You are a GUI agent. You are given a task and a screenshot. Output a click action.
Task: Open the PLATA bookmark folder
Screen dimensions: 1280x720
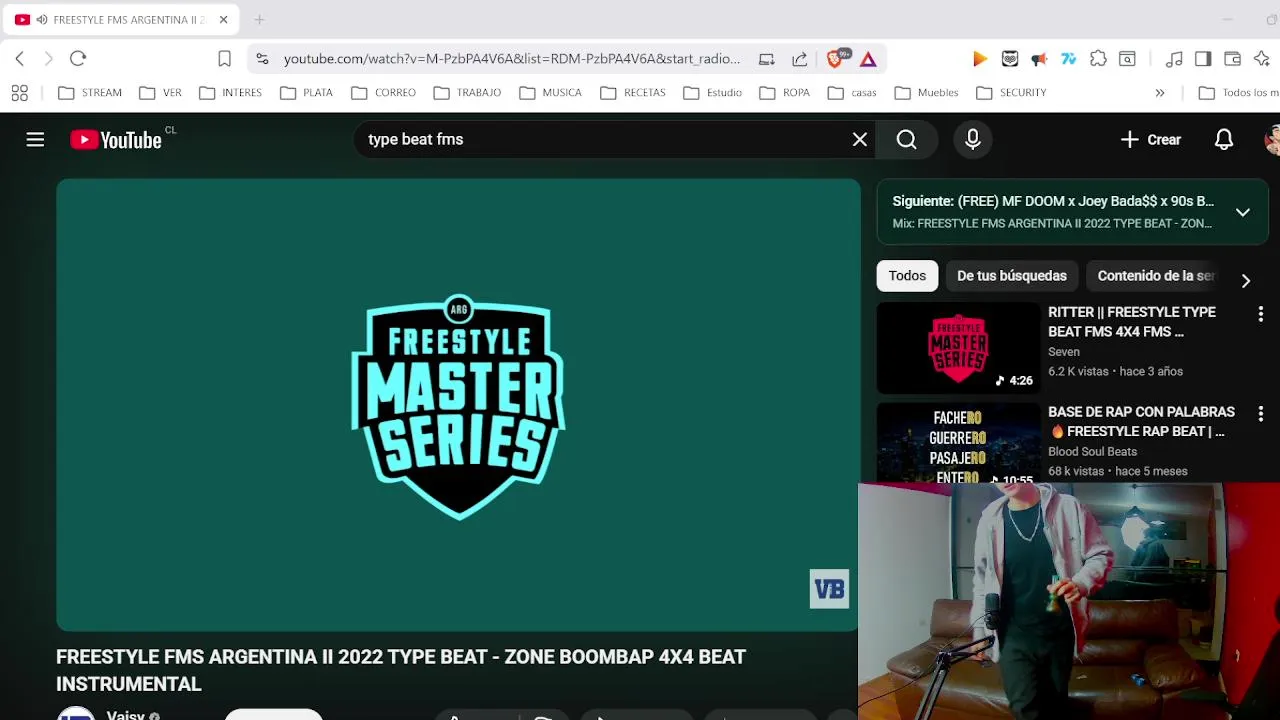pyautogui.click(x=306, y=93)
